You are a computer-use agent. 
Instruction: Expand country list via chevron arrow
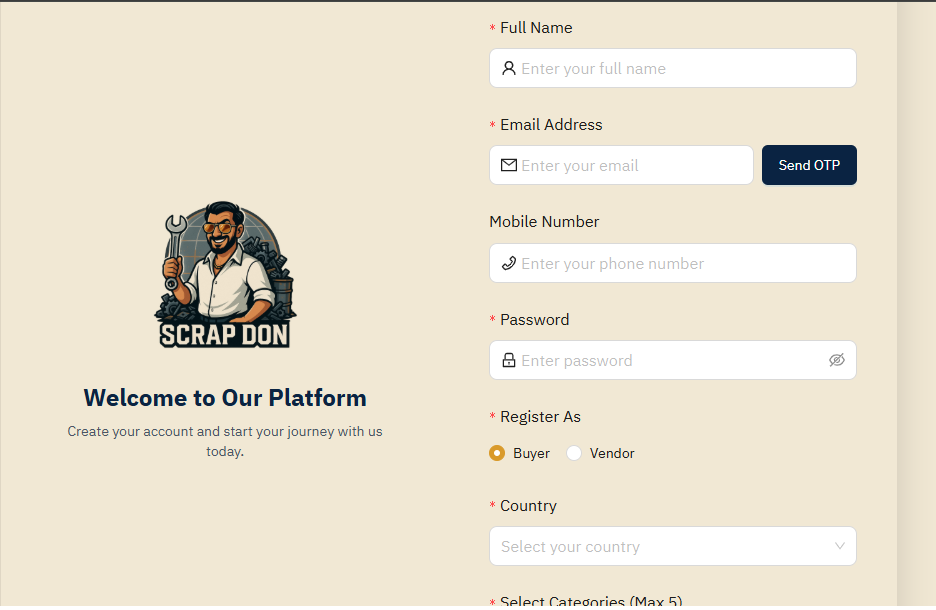[839, 546]
